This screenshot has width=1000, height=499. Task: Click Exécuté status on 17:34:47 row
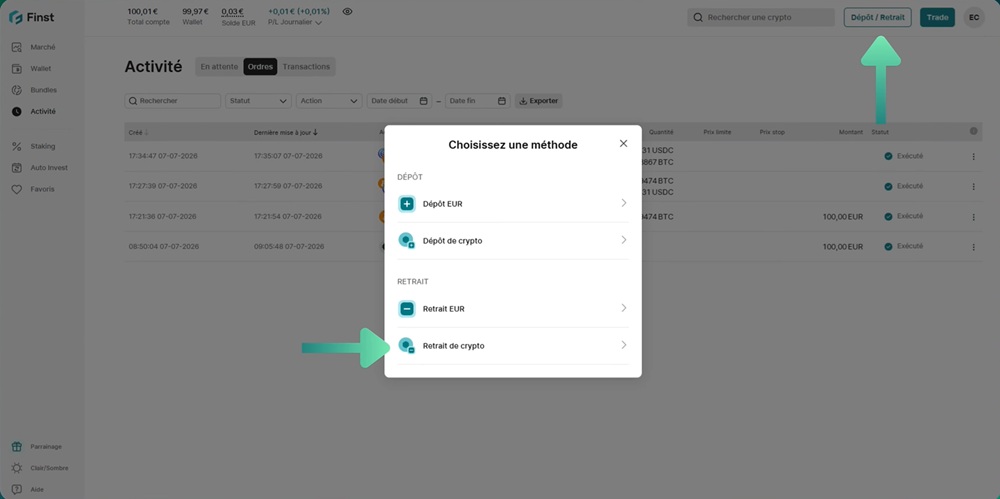[903, 156]
